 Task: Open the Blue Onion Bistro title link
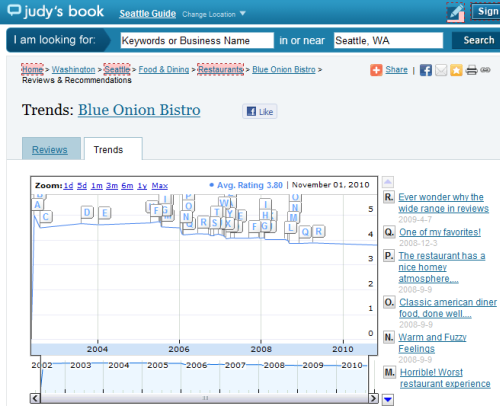(139, 110)
